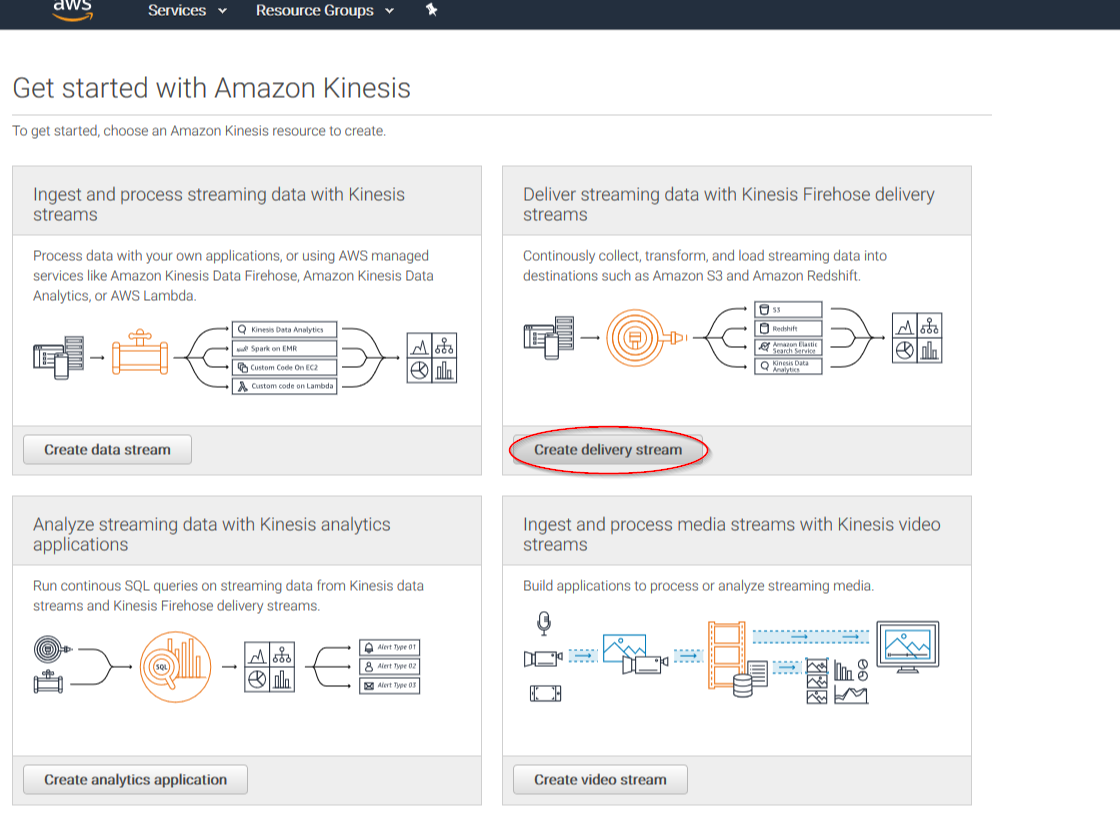1120x829 pixels.
Task: Click 'Run continous SQL queries' description text
Action: coord(229,596)
